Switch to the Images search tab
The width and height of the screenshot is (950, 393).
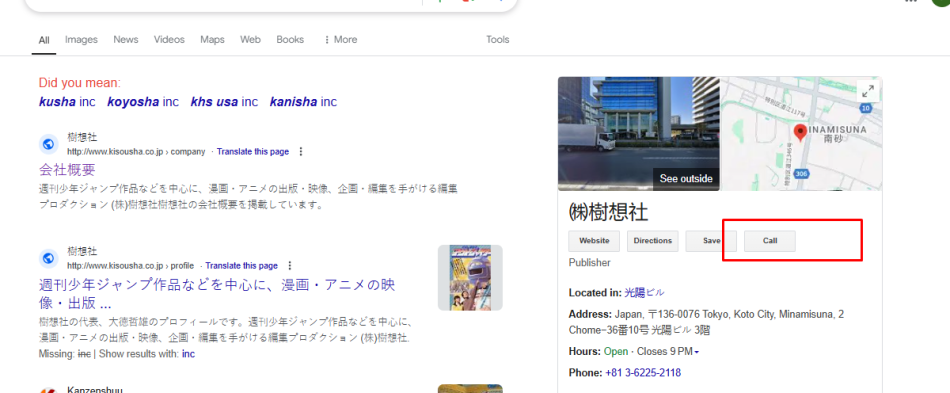coord(81,39)
